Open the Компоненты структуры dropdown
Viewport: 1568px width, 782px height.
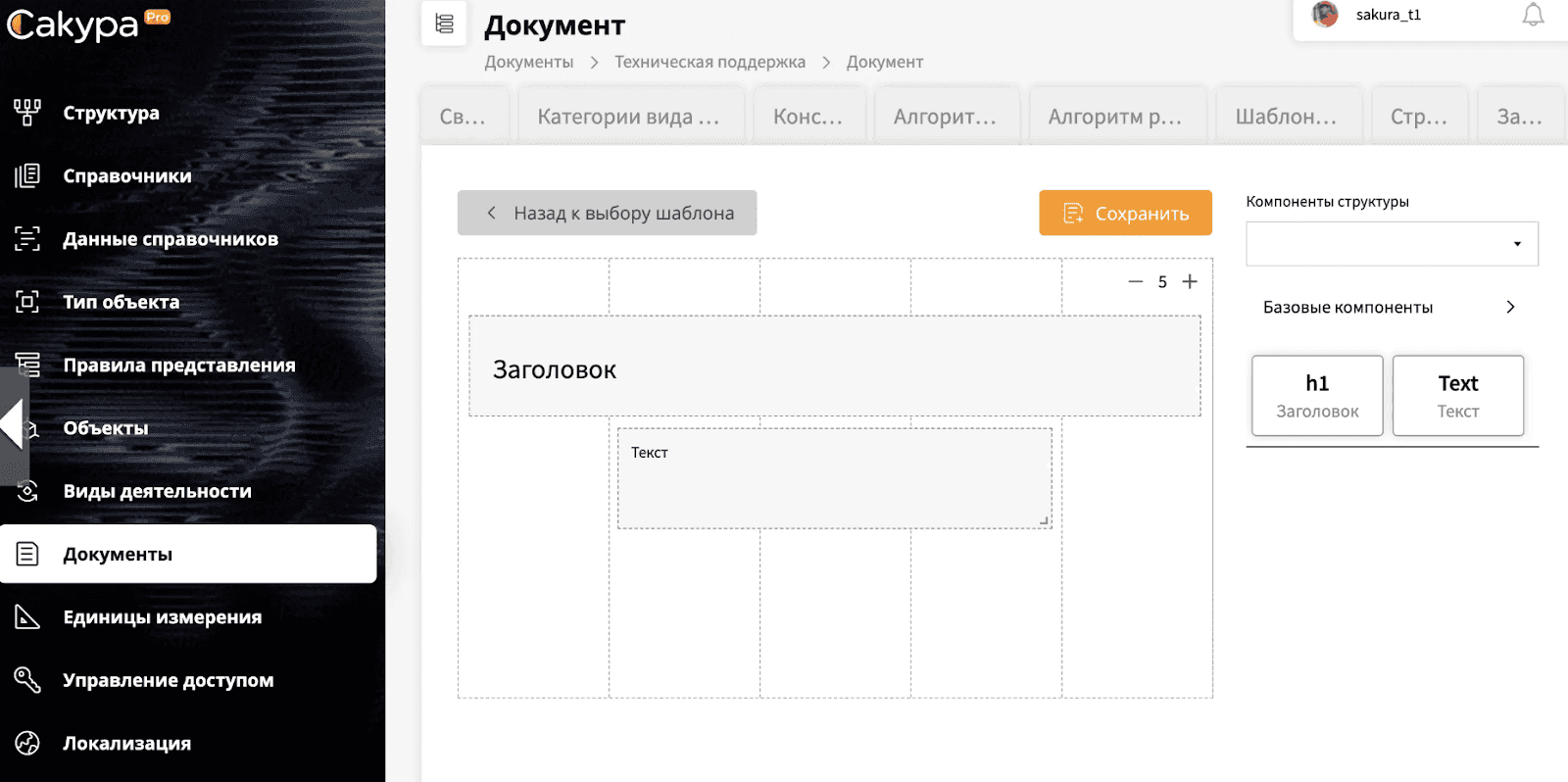click(1392, 244)
